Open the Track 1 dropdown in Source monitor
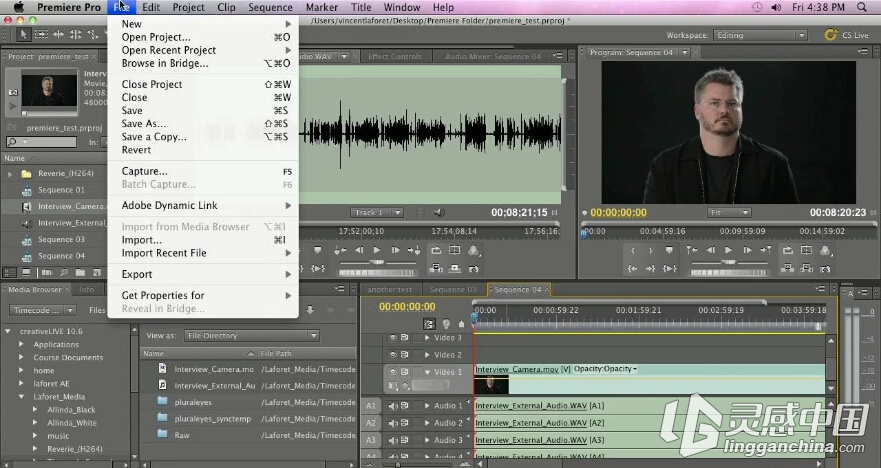This screenshot has width=881, height=468. click(x=376, y=212)
